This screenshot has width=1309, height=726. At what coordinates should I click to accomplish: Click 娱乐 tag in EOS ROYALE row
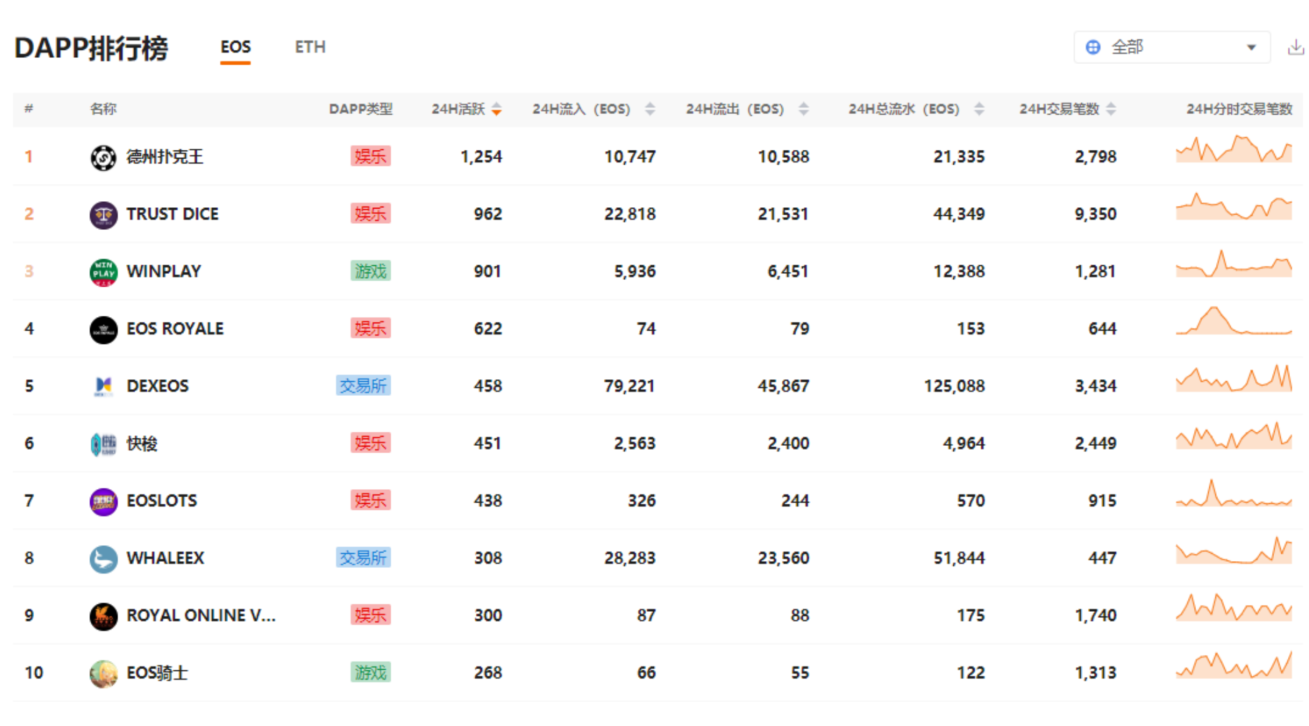coord(370,329)
